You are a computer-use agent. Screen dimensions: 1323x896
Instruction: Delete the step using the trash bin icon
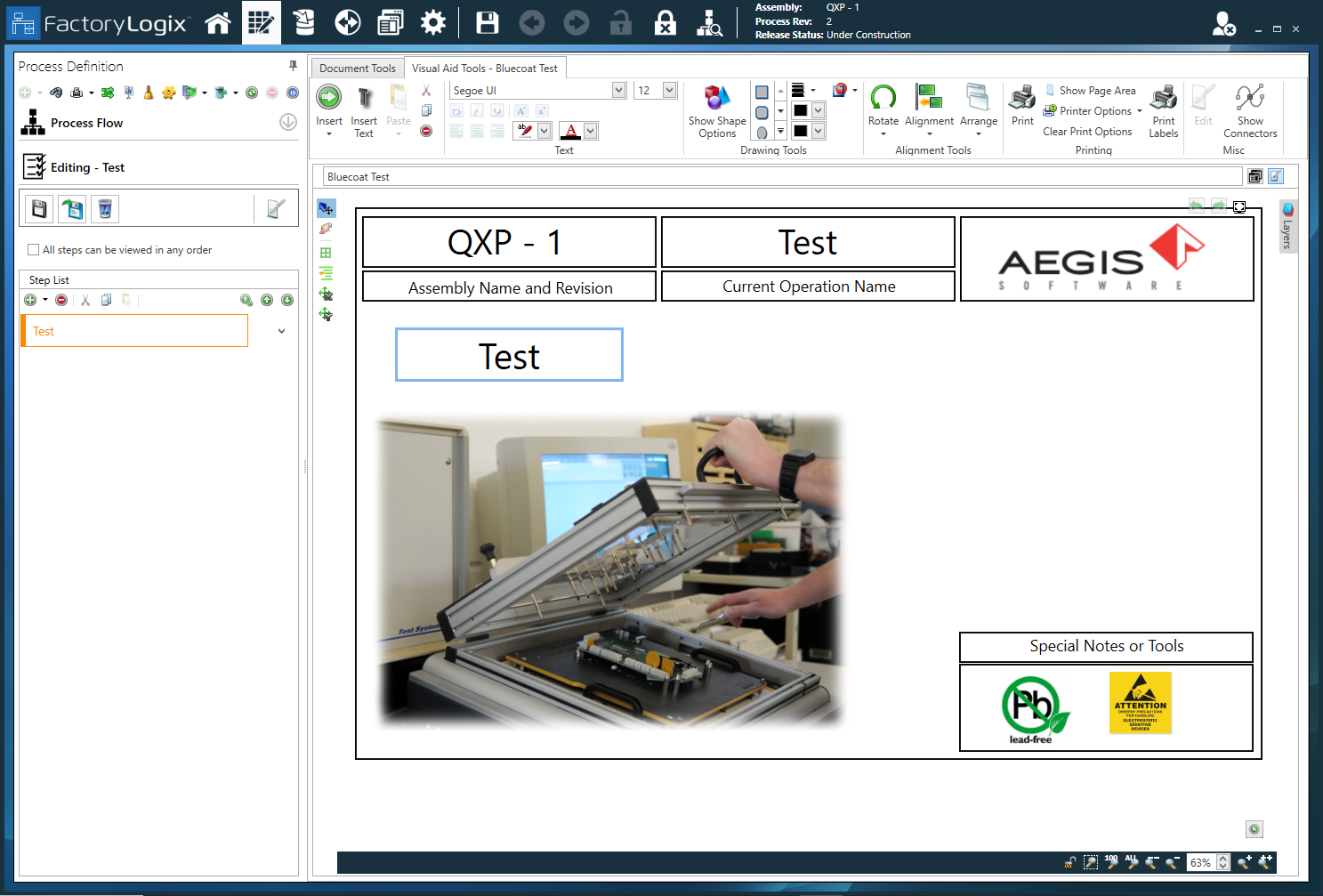click(x=105, y=209)
